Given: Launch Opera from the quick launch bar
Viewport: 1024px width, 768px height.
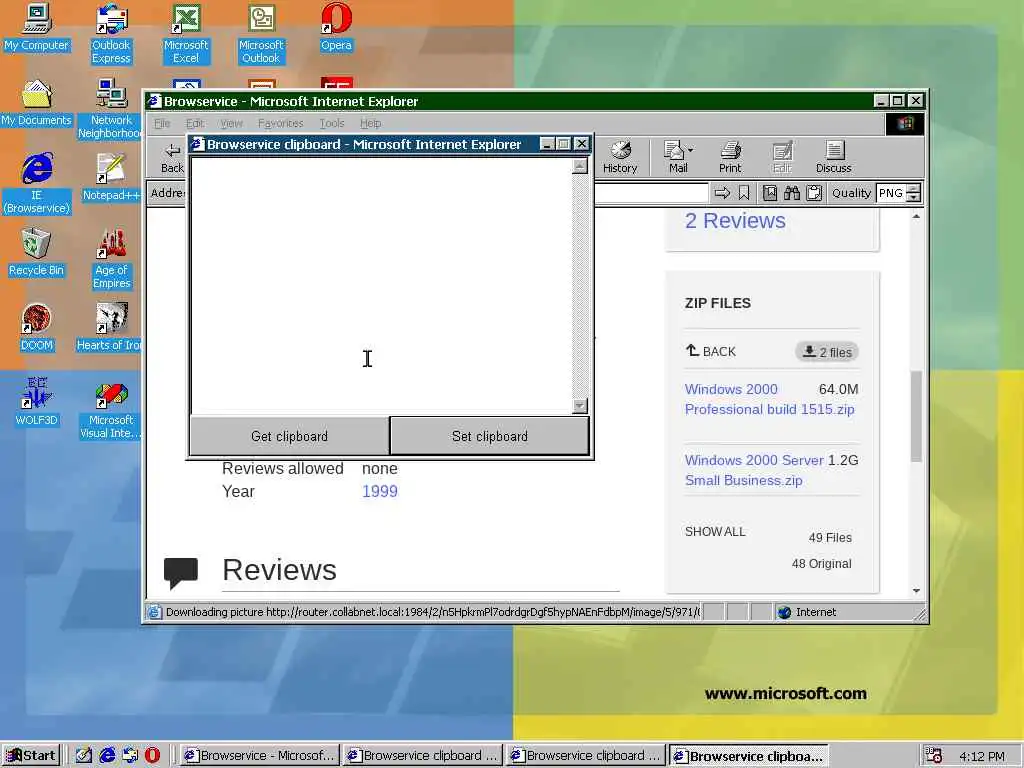Looking at the screenshot, I should (152, 756).
